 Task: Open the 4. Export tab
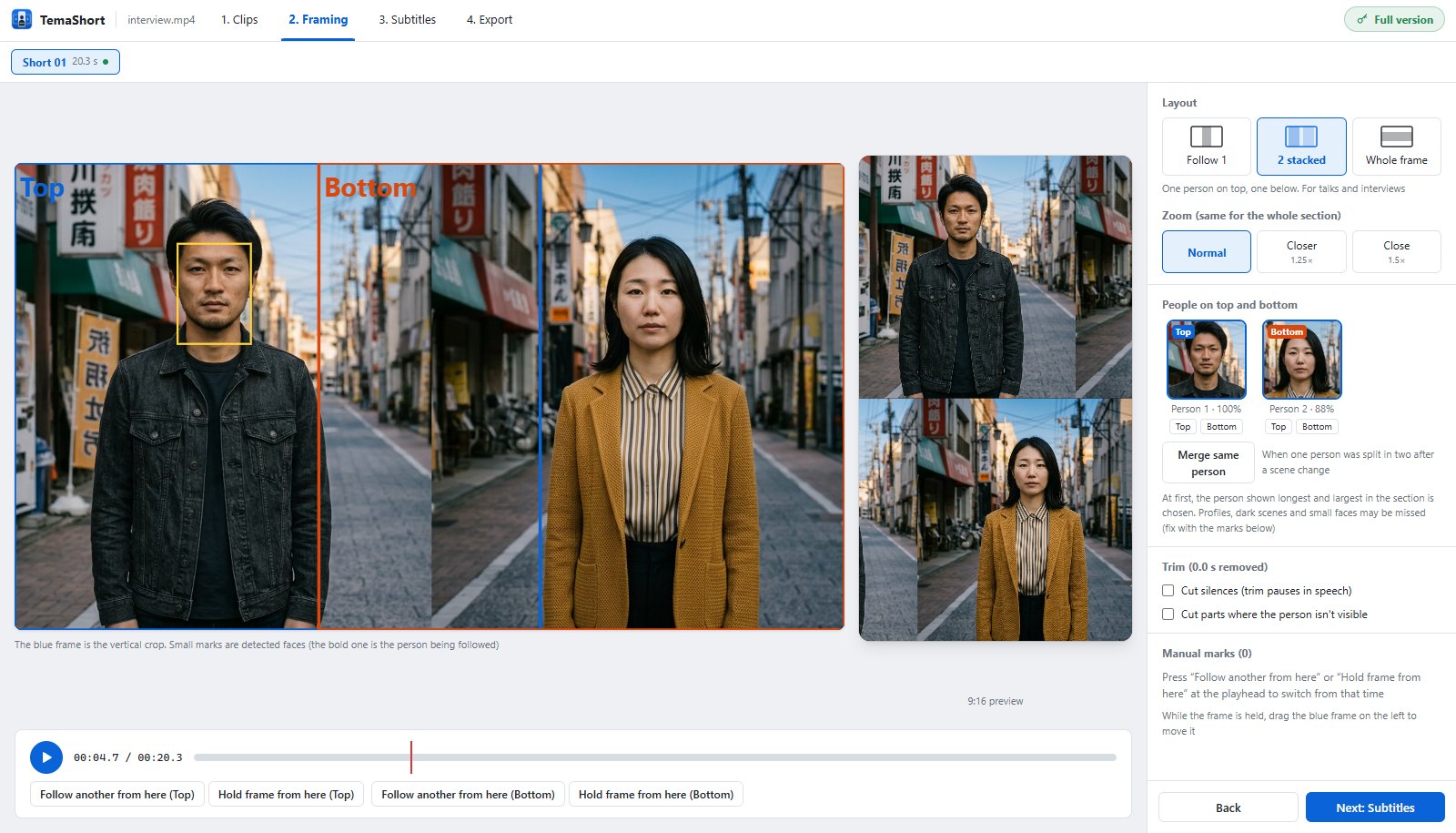click(490, 20)
